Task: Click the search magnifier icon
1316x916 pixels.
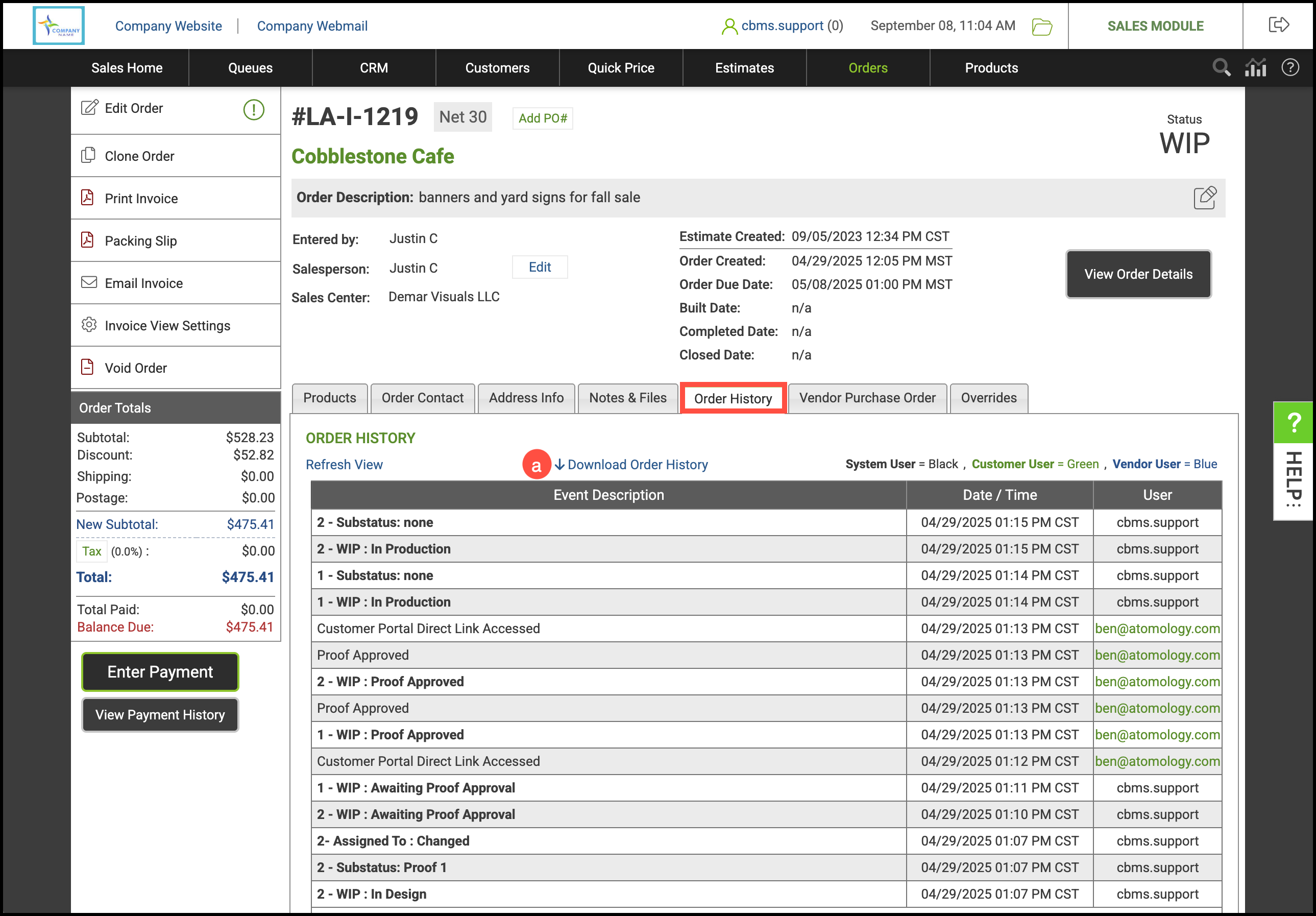Action: pyautogui.click(x=1221, y=67)
